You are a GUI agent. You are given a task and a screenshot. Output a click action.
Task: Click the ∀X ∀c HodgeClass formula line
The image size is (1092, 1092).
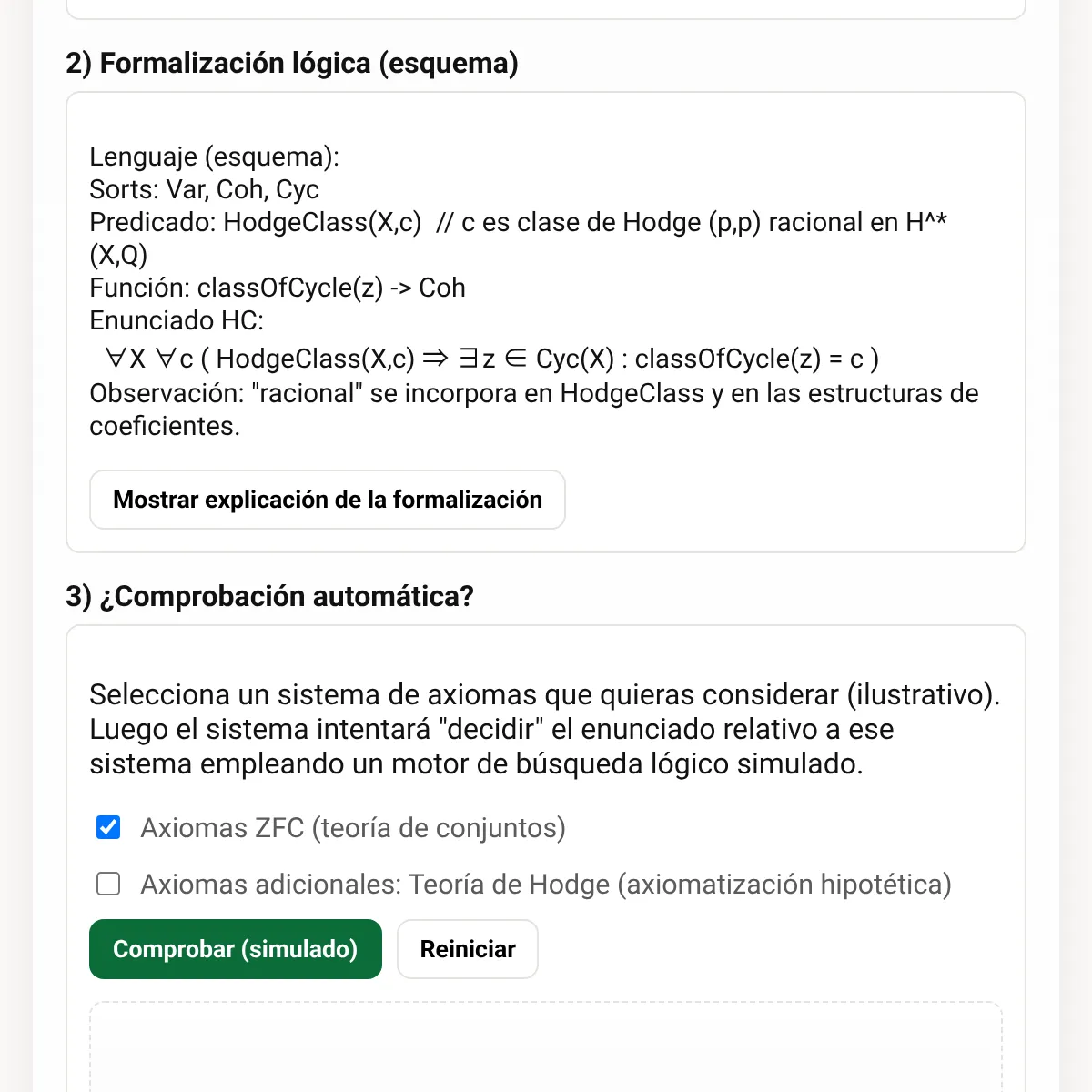492,359
